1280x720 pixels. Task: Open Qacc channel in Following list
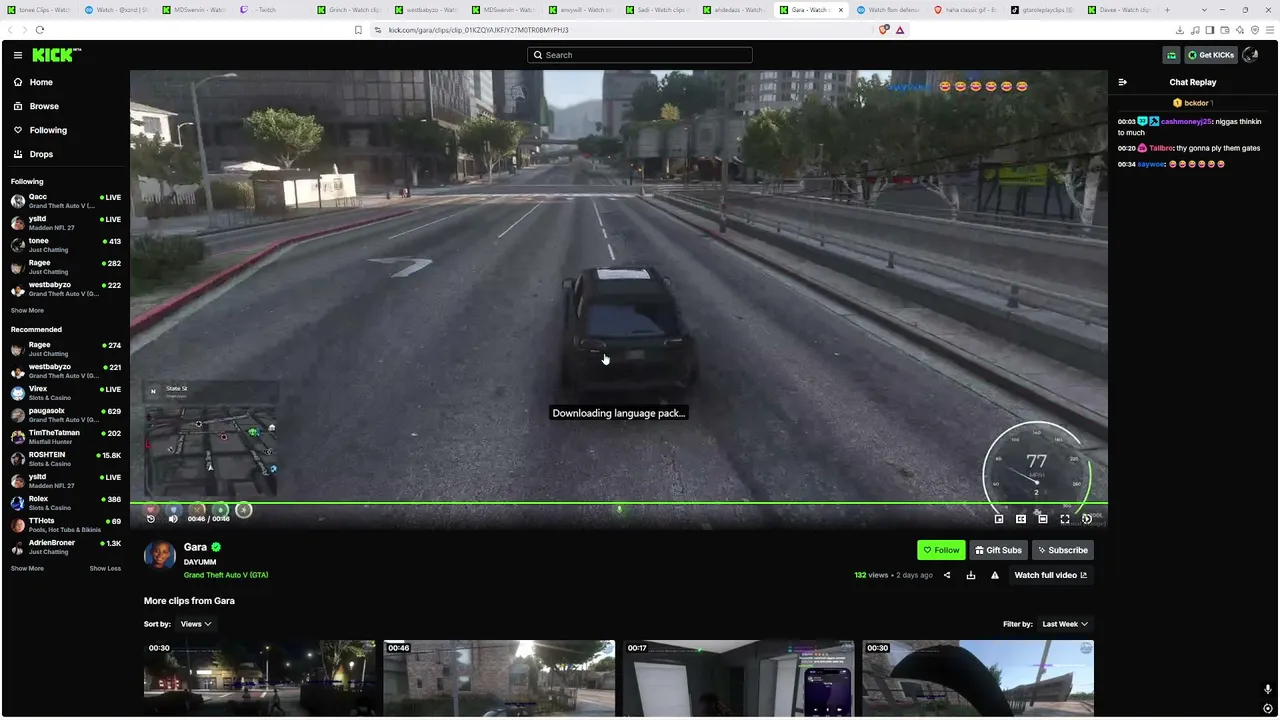[x=65, y=201]
